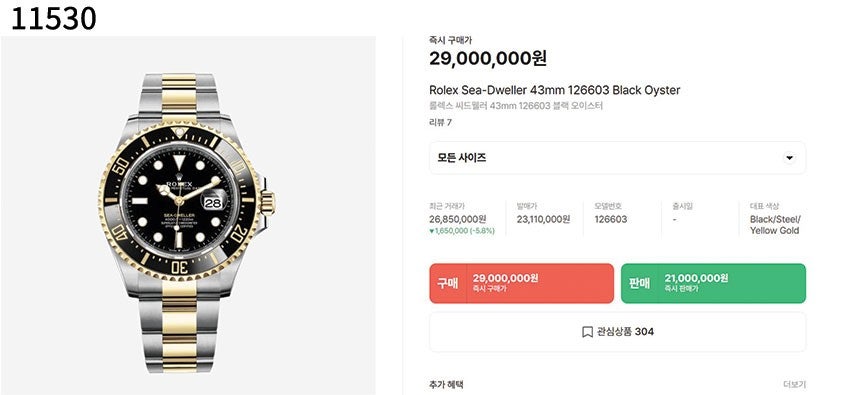Click the bookmark icon beside 관심상품
Screen dimensions: 860x395
pos(587,332)
